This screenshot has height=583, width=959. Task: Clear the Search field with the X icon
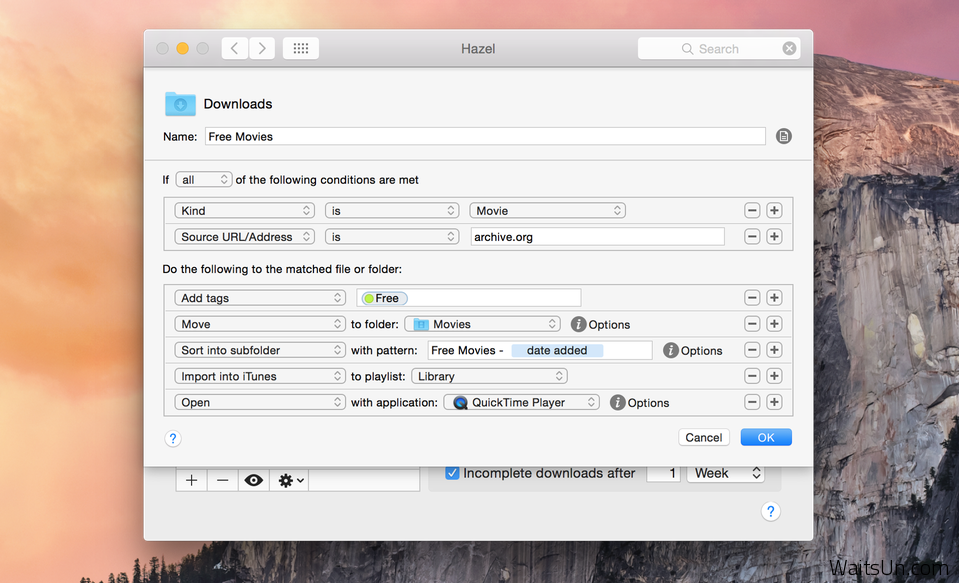point(790,48)
